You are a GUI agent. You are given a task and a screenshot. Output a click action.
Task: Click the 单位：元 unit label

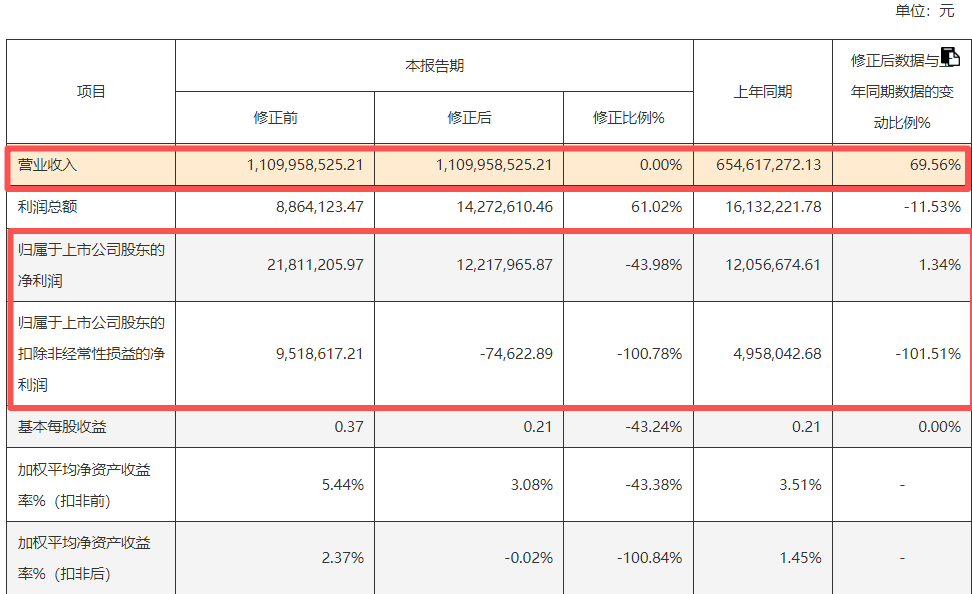pyautogui.click(x=925, y=11)
